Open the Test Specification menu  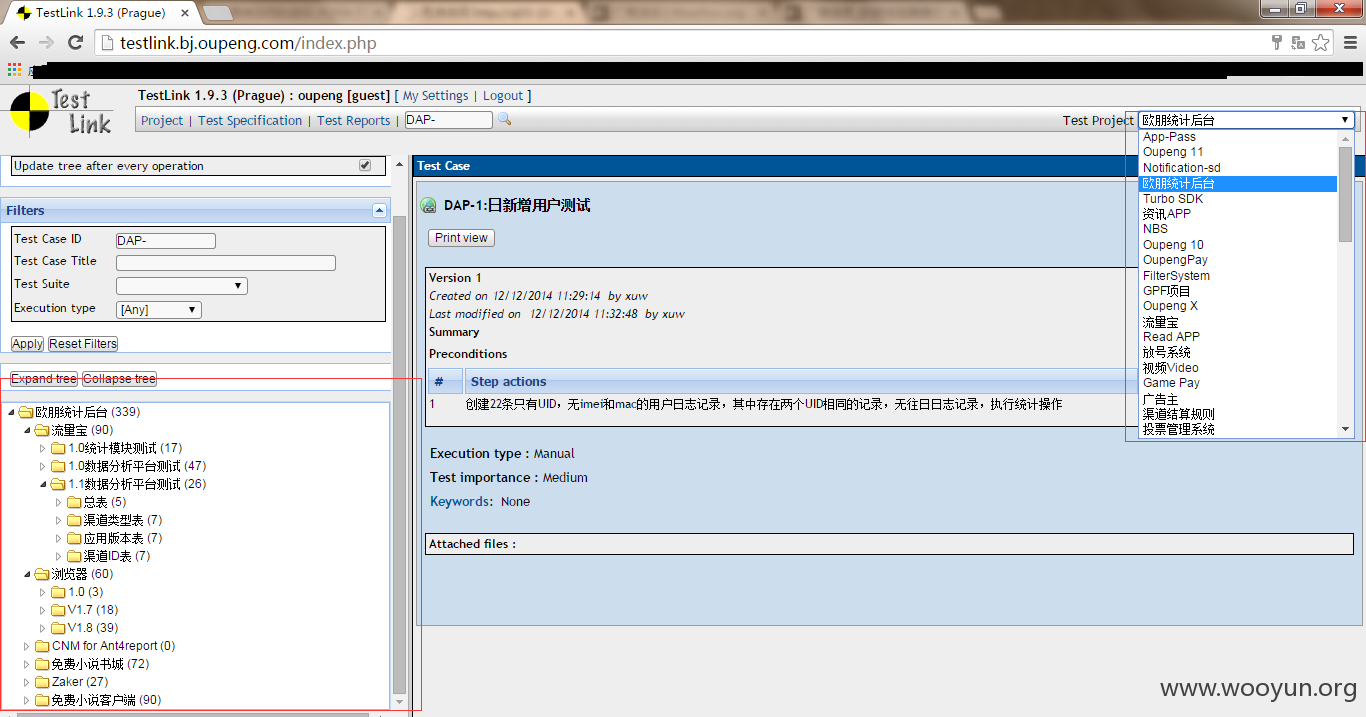coord(250,120)
